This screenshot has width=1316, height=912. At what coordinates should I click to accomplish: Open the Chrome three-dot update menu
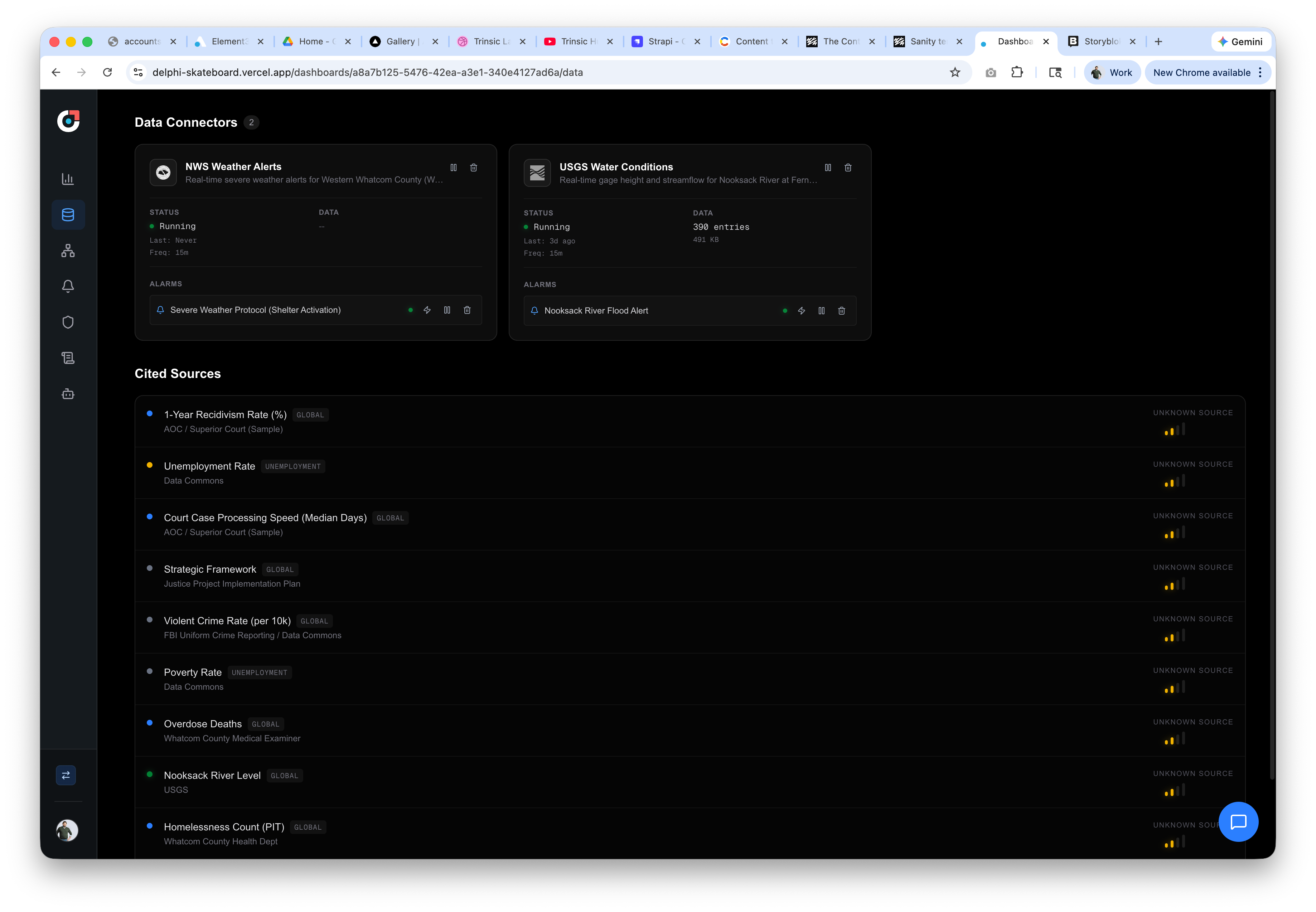click(1259, 73)
